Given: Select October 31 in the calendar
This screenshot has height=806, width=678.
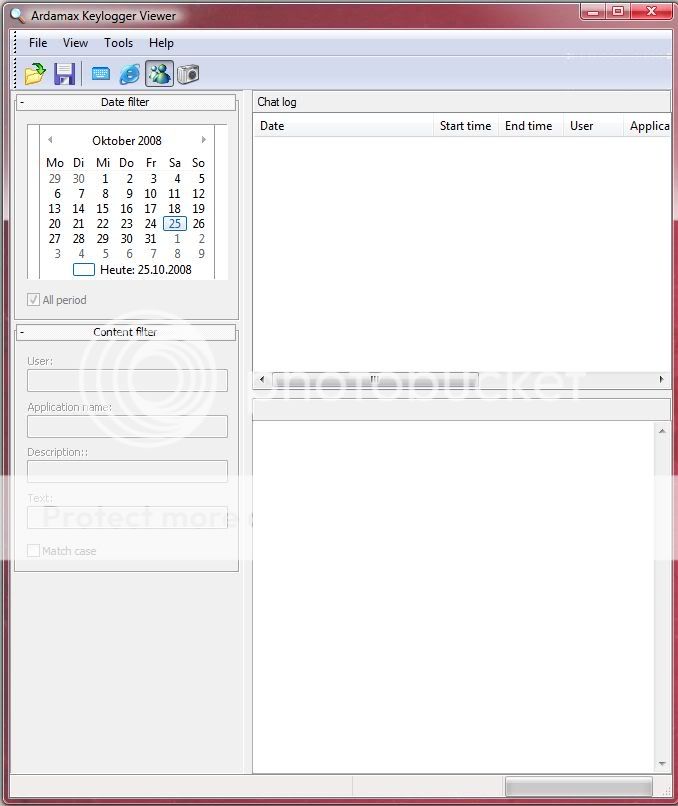Looking at the screenshot, I should [150, 239].
